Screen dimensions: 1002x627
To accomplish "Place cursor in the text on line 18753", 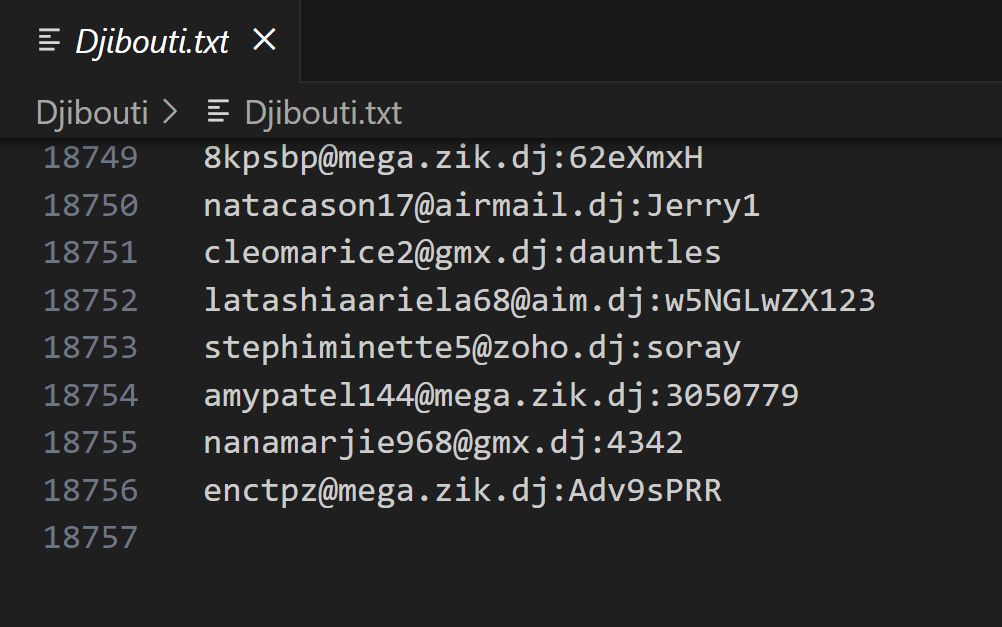I will point(471,348).
